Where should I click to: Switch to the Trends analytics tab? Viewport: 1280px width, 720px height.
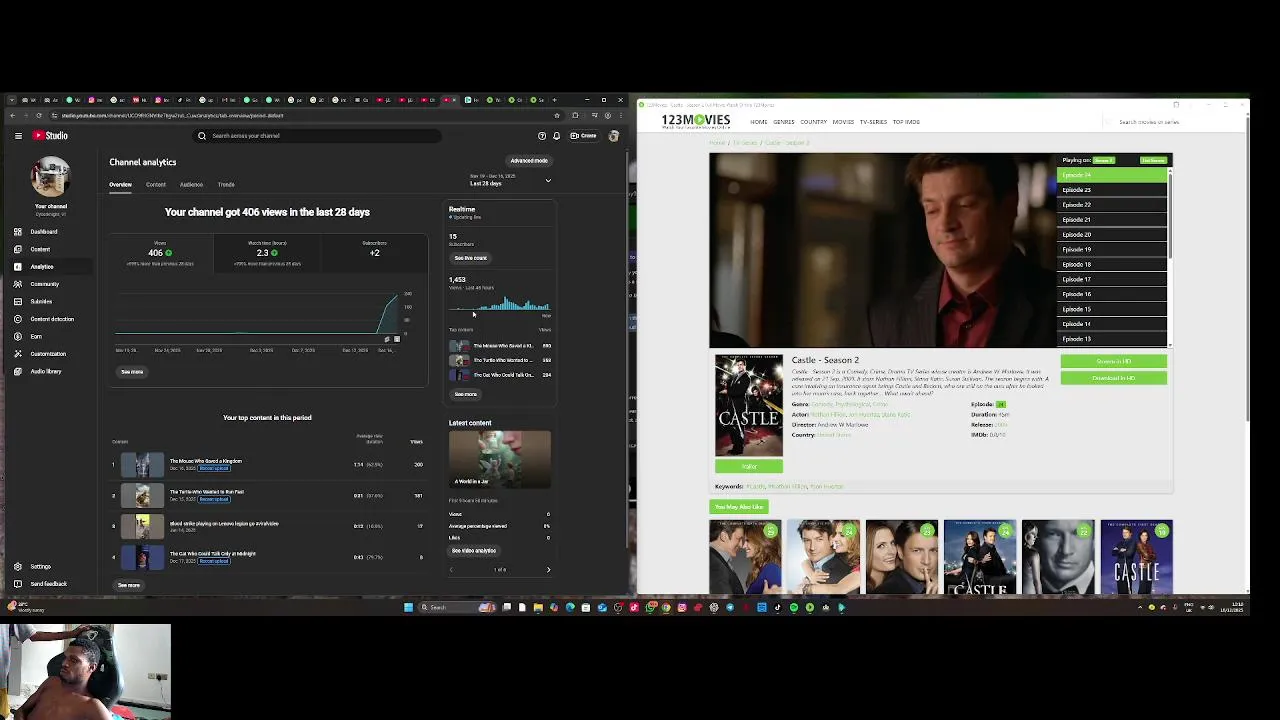[226, 185]
